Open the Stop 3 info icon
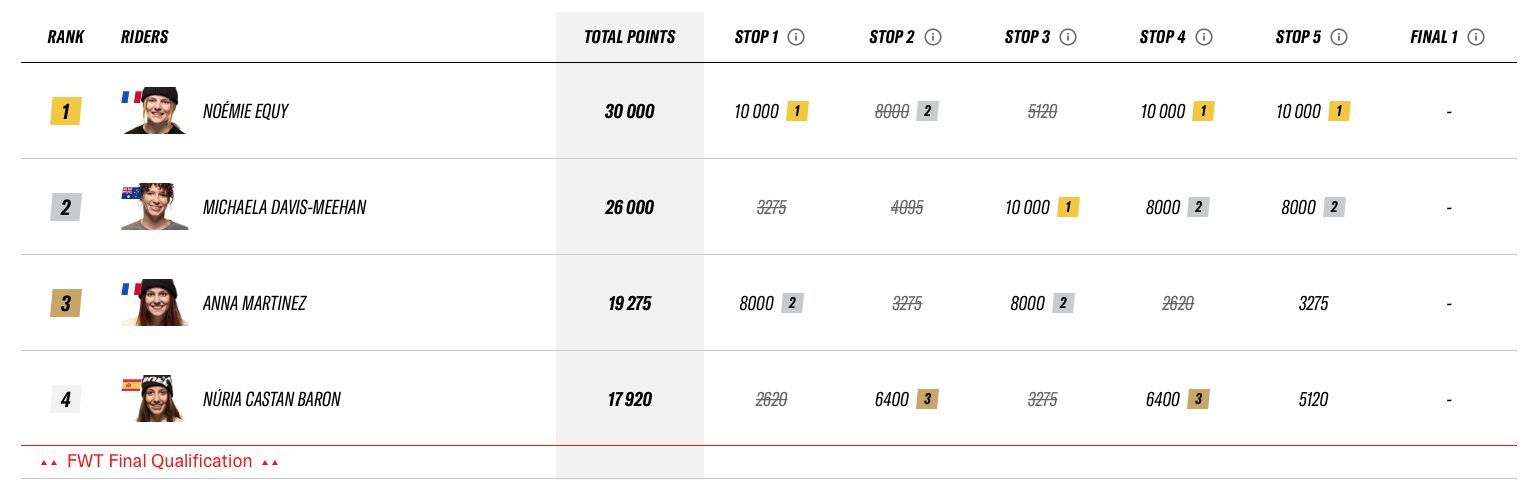 (1068, 37)
